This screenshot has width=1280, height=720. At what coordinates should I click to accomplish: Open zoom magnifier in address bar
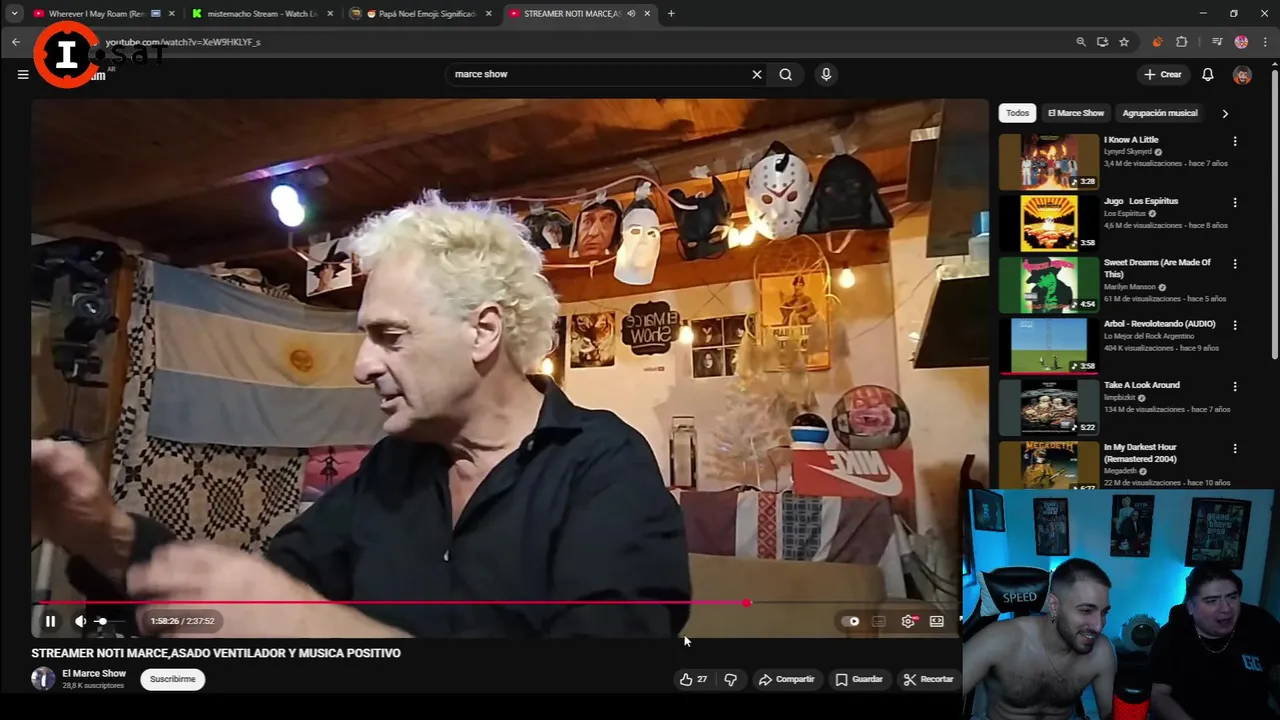1081,42
